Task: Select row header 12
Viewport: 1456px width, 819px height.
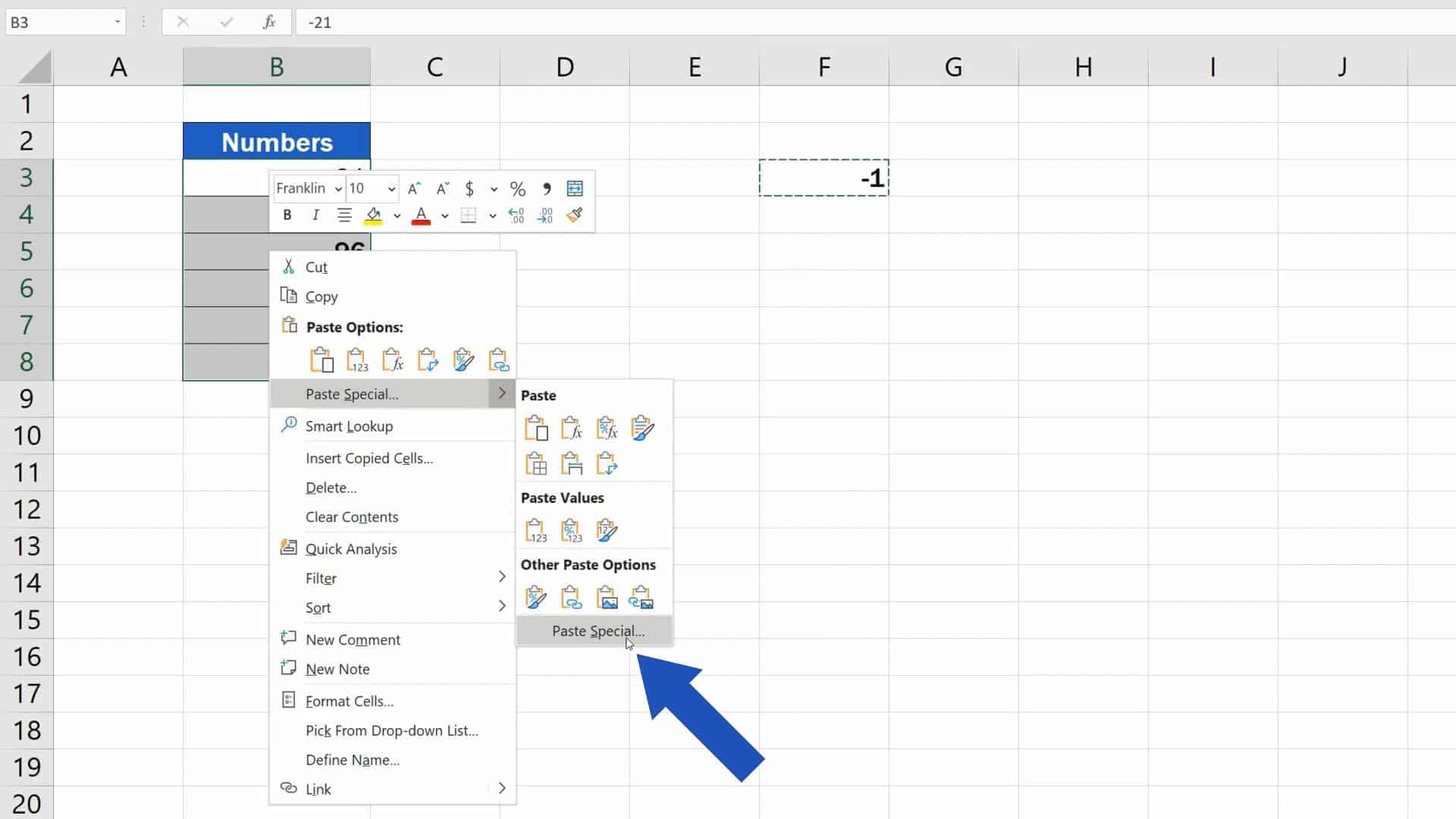Action: tap(27, 509)
